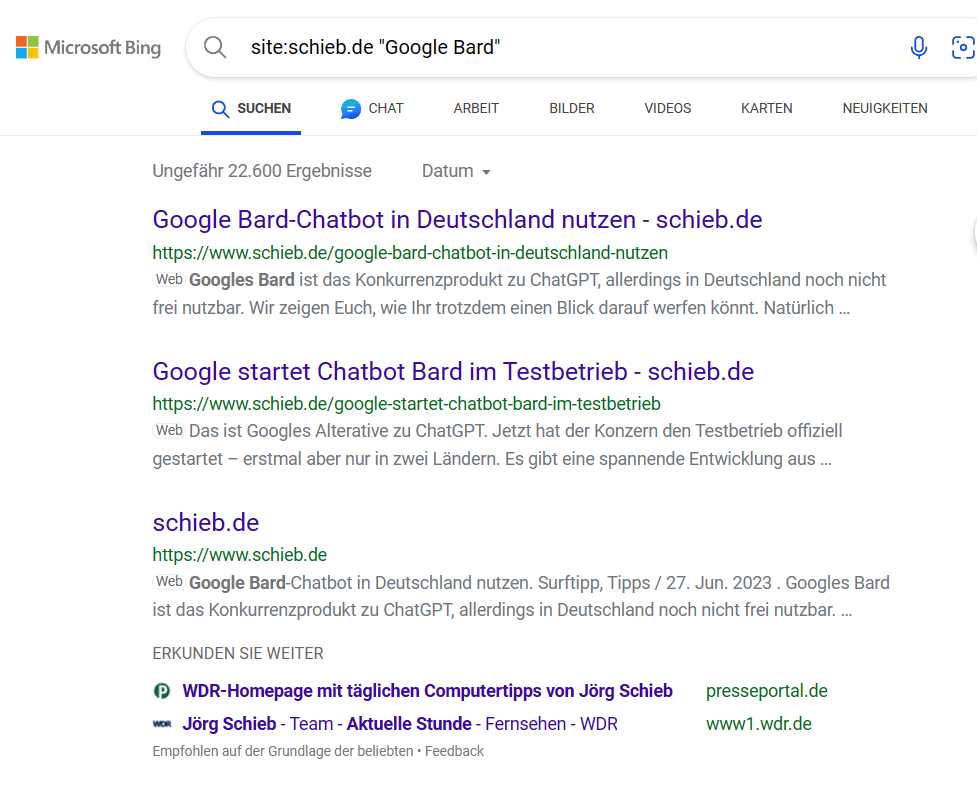Viewport: 977px width, 785px height.
Task: Open the Neuigkeiten tab
Action: point(884,108)
